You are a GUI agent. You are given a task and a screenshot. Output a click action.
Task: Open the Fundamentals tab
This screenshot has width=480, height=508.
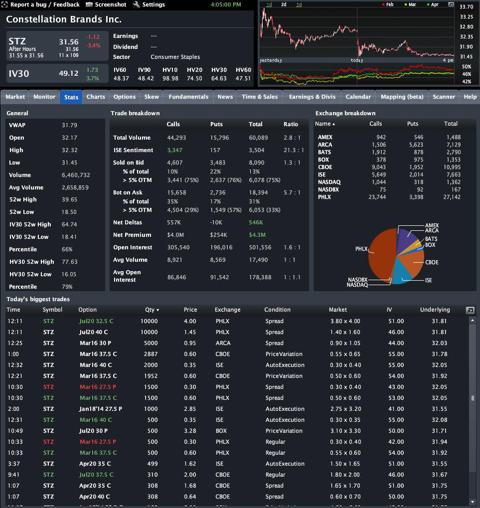click(188, 97)
